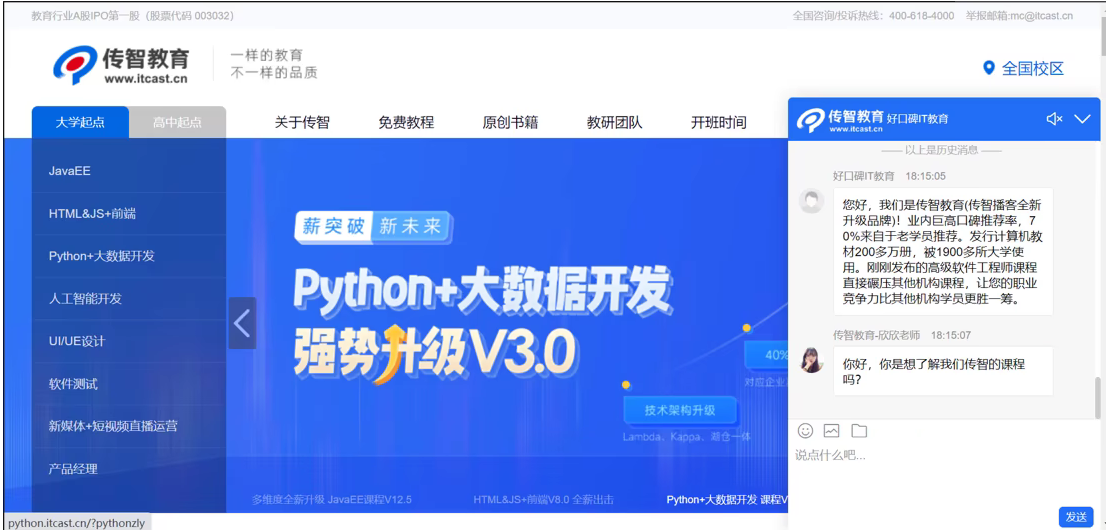
Task: Open 原创书籍 menu item
Action: coord(511,122)
